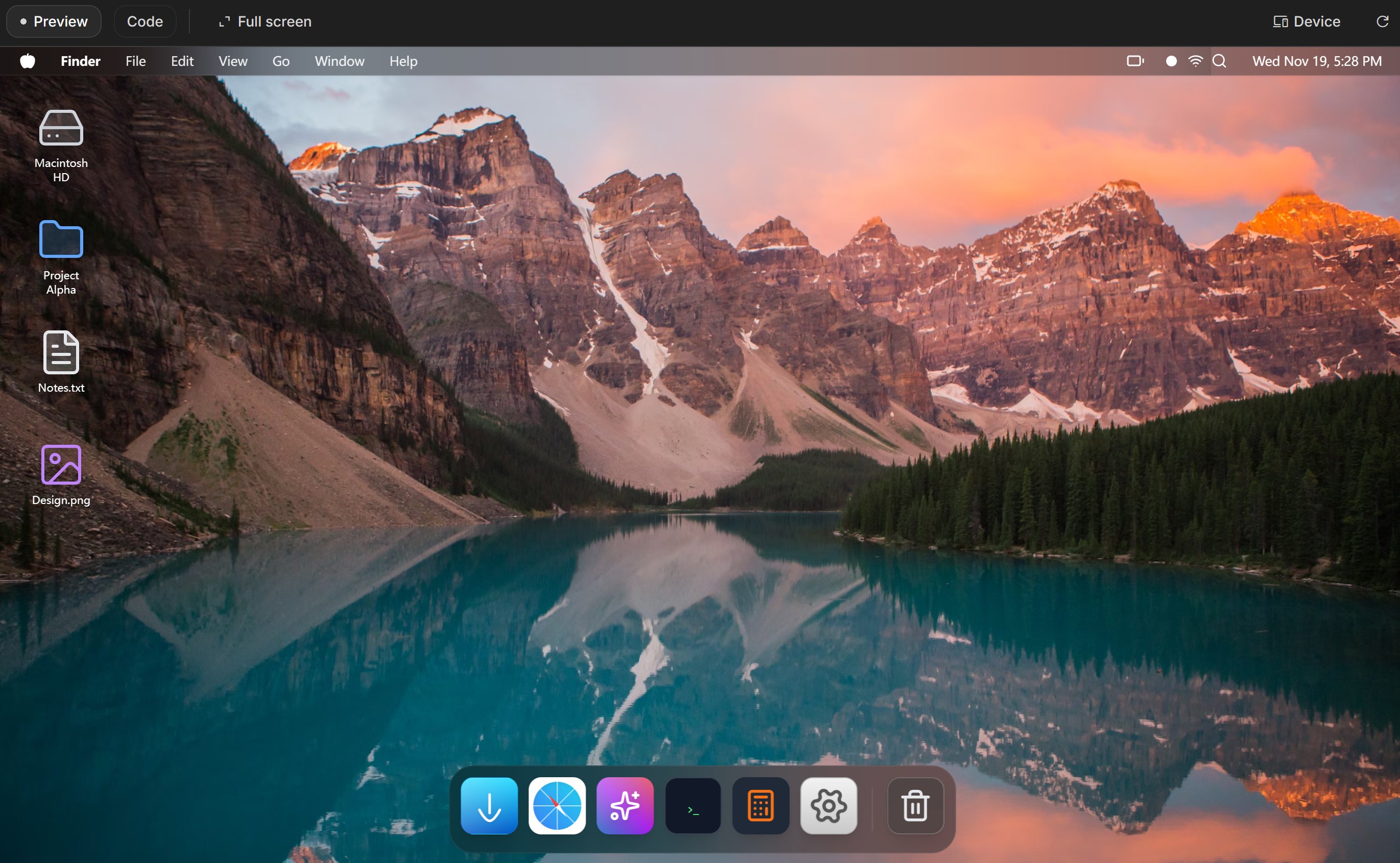Viewport: 1400px width, 863px height.
Task: Click the Wi-Fi status icon
Action: pyautogui.click(x=1195, y=61)
